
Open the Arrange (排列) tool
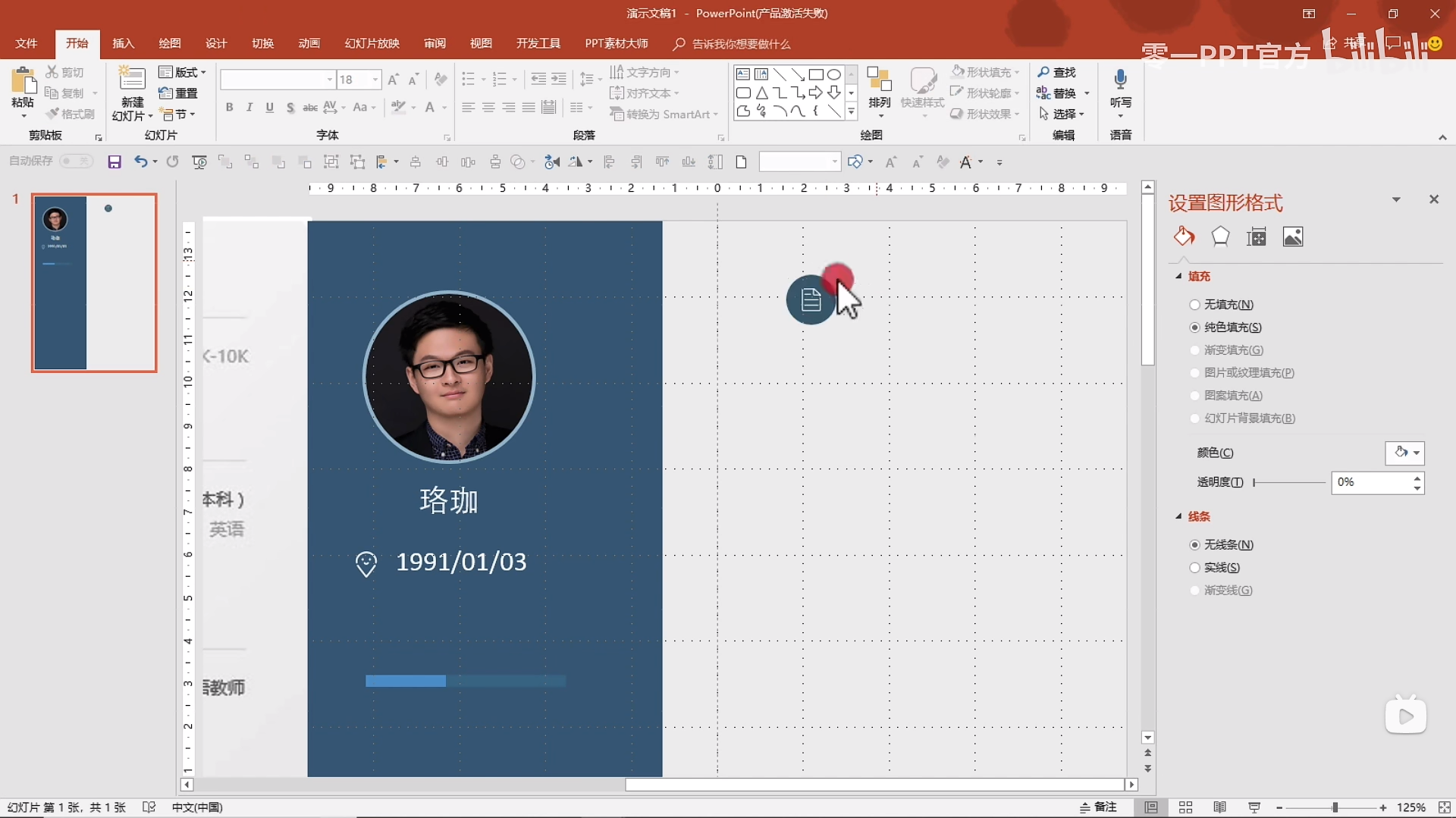[x=880, y=91]
